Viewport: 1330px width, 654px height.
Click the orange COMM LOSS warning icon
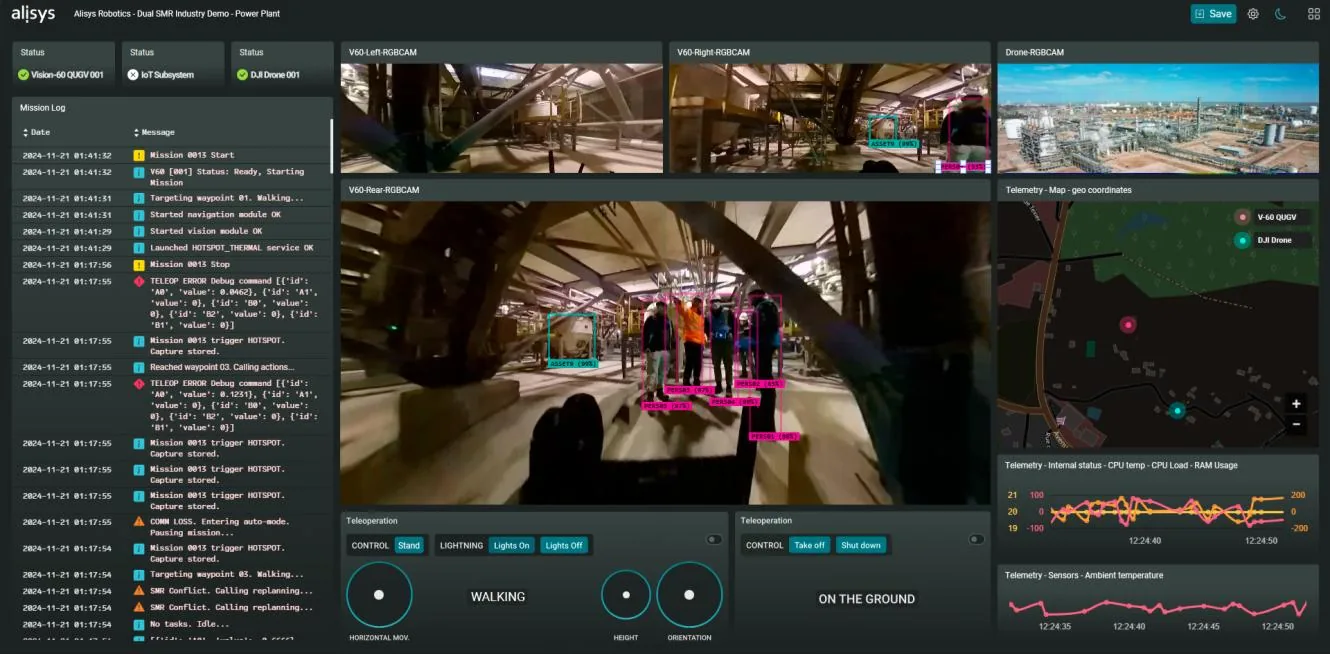(139, 522)
